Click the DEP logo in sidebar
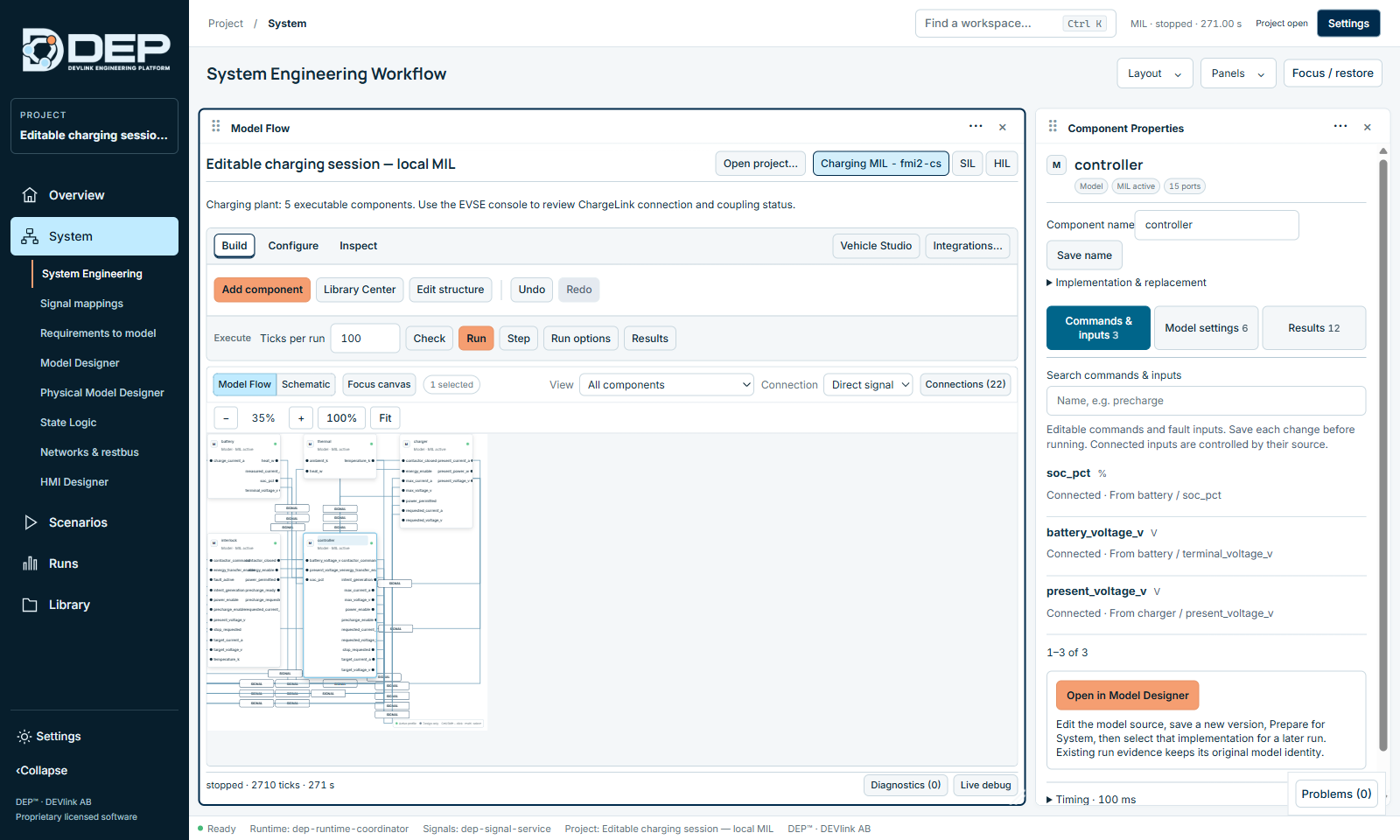Viewport: 1400px width, 840px height. pyautogui.click(x=94, y=50)
